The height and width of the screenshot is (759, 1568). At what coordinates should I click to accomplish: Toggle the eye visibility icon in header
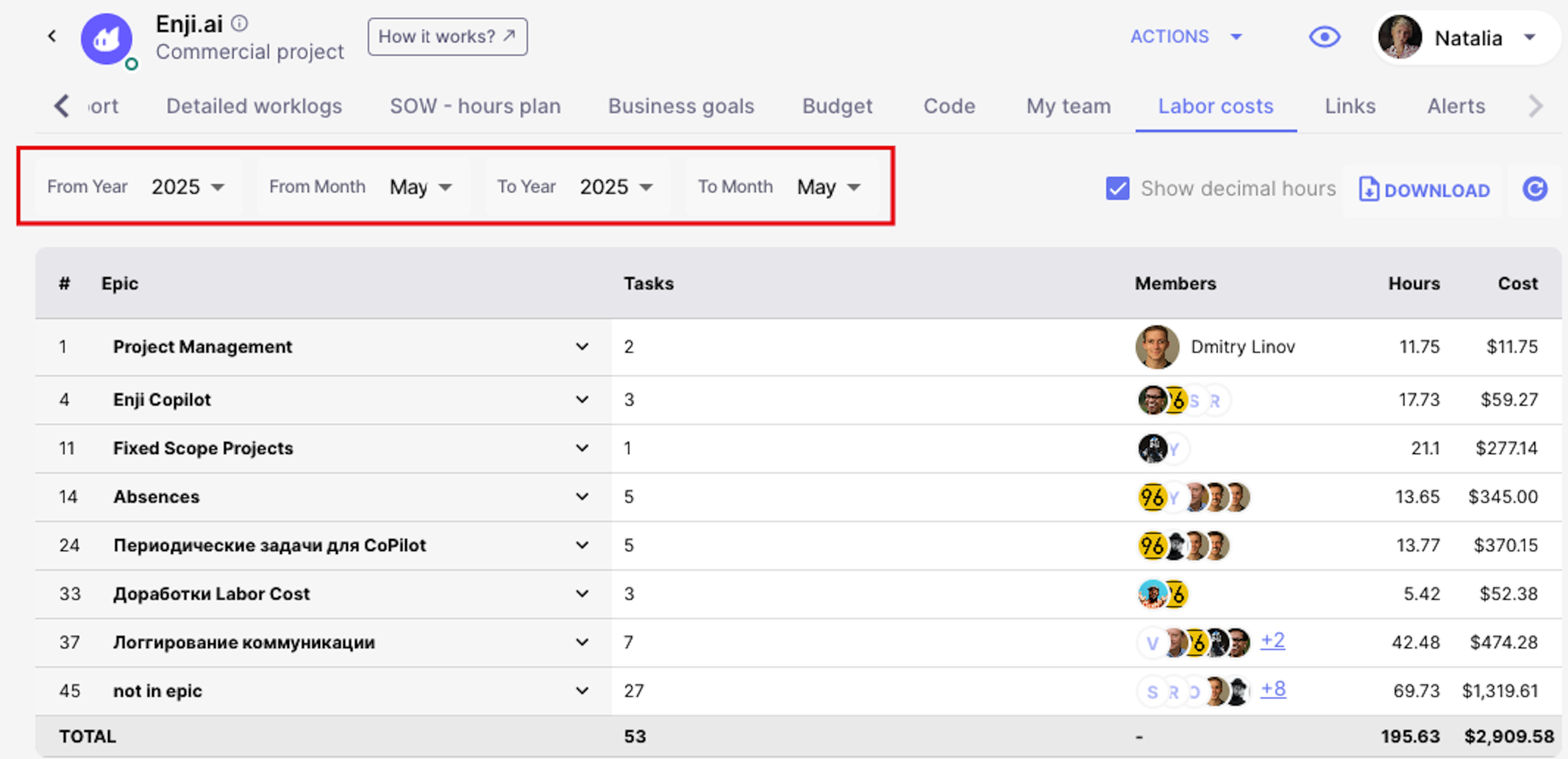(x=1325, y=37)
